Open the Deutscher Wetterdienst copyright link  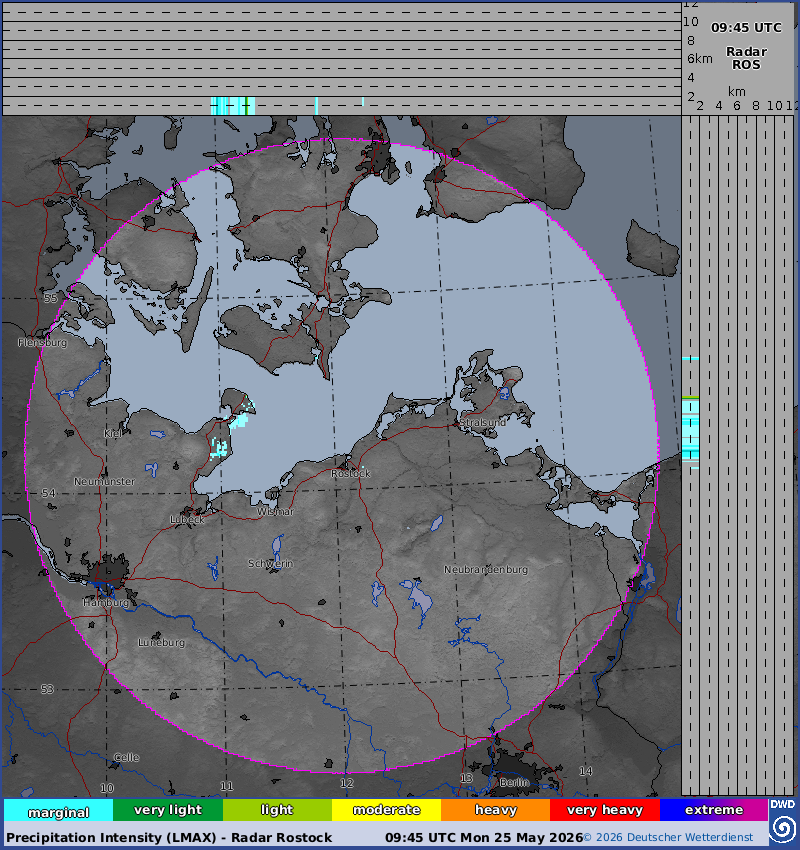point(668,838)
